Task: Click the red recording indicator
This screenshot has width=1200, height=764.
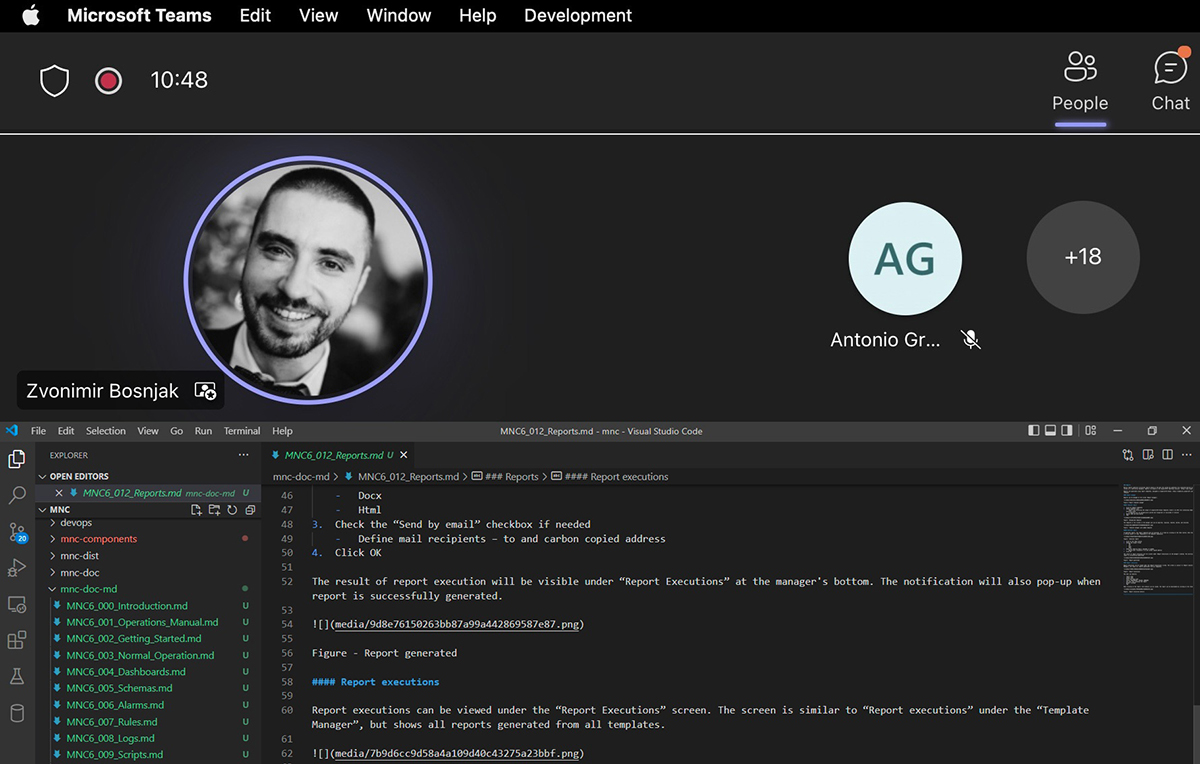Action: click(108, 81)
